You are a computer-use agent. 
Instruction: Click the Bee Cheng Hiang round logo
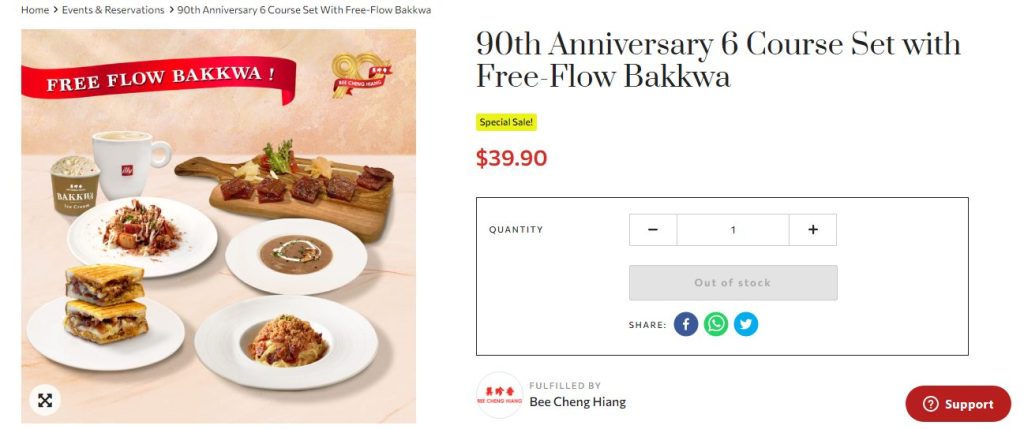(499, 396)
